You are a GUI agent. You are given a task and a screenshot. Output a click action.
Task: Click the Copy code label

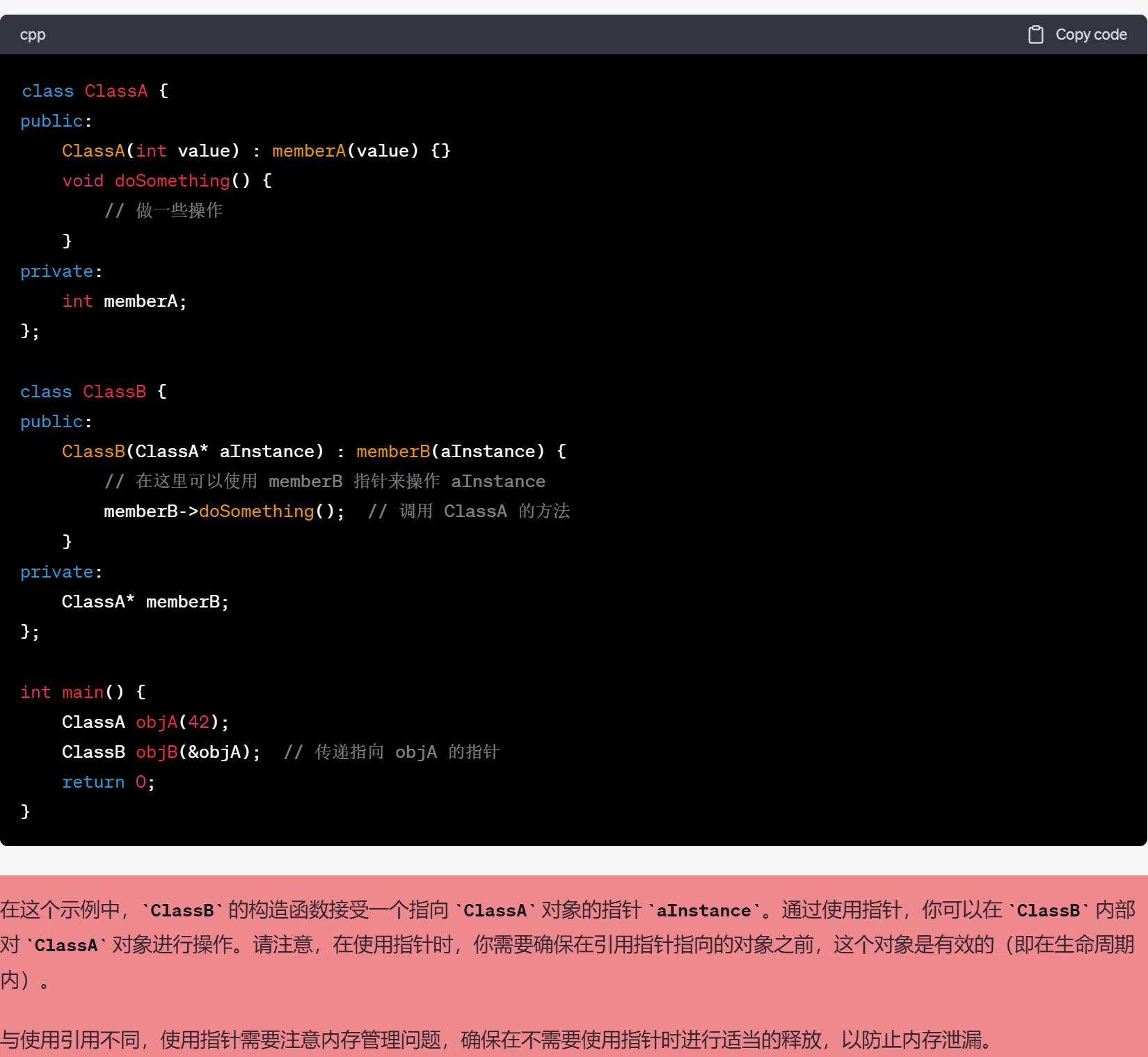point(1091,34)
